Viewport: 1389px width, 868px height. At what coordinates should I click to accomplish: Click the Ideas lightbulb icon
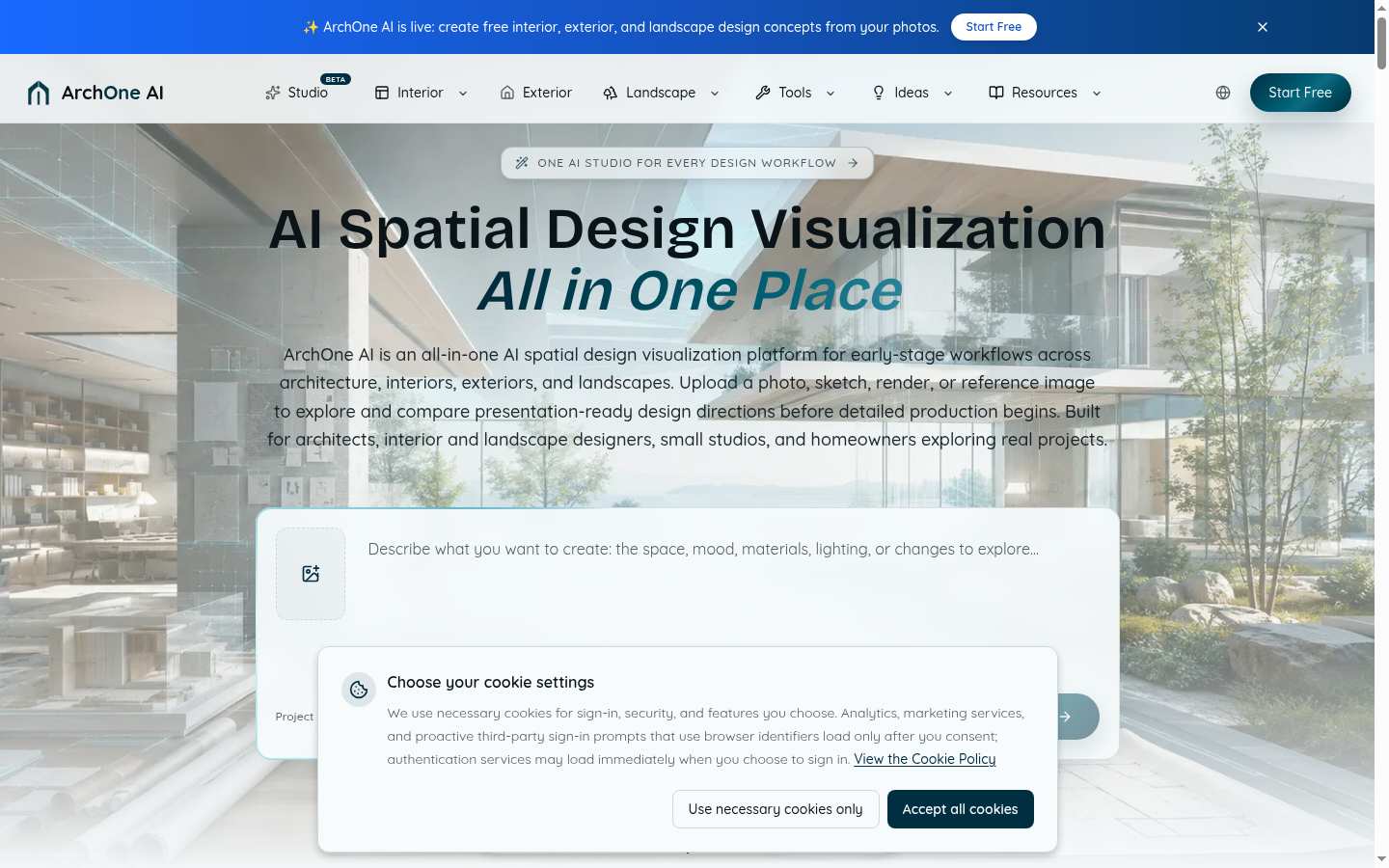[879, 93]
